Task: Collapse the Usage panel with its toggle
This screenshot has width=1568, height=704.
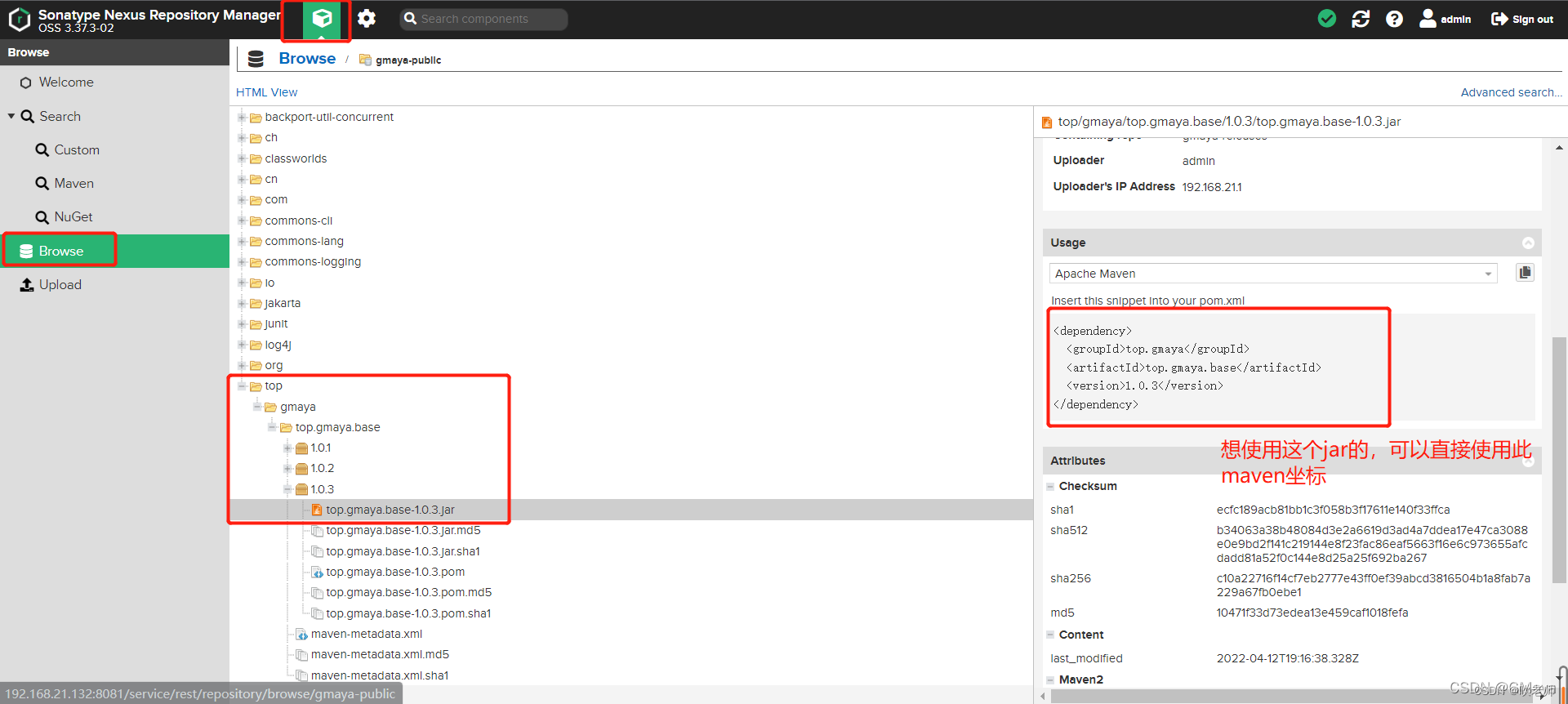Action: [1528, 243]
